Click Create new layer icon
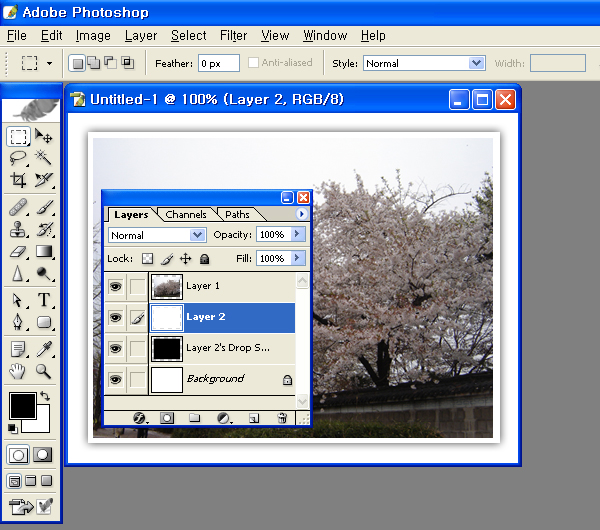 point(254,418)
